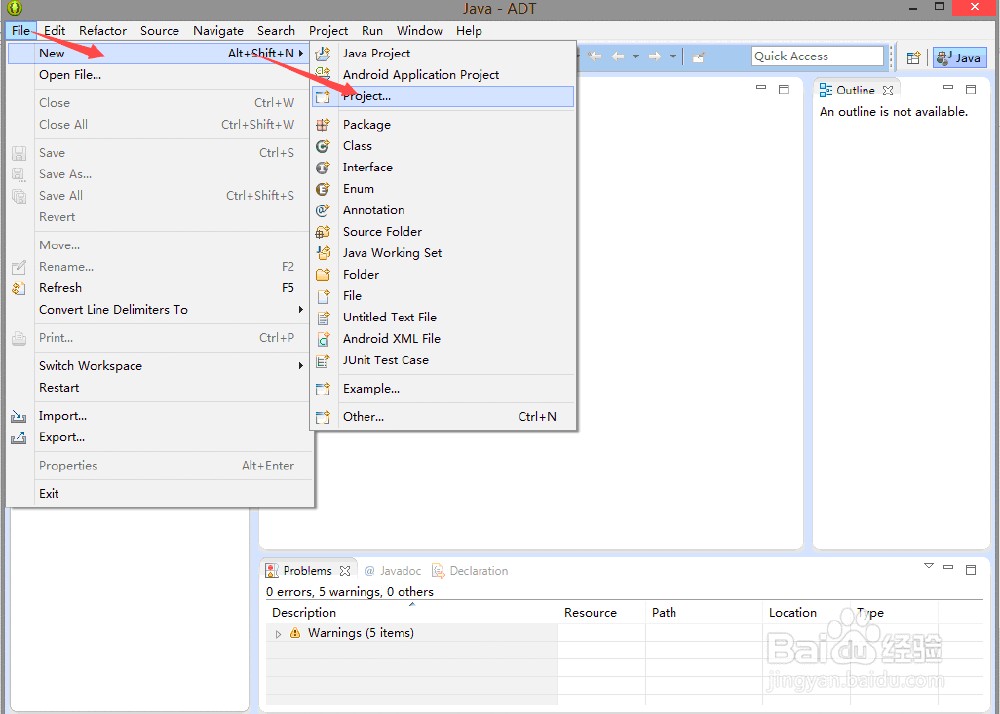The height and width of the screenshot is (714, 1000).
Task: Minimize the editor area
Action: (x=761, y=88)
